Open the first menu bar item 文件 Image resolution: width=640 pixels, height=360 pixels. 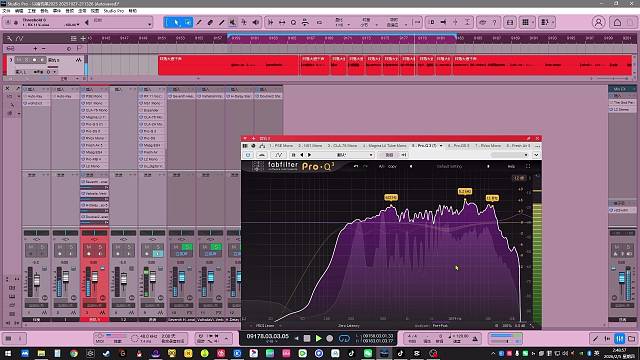[x=7, y=11]
